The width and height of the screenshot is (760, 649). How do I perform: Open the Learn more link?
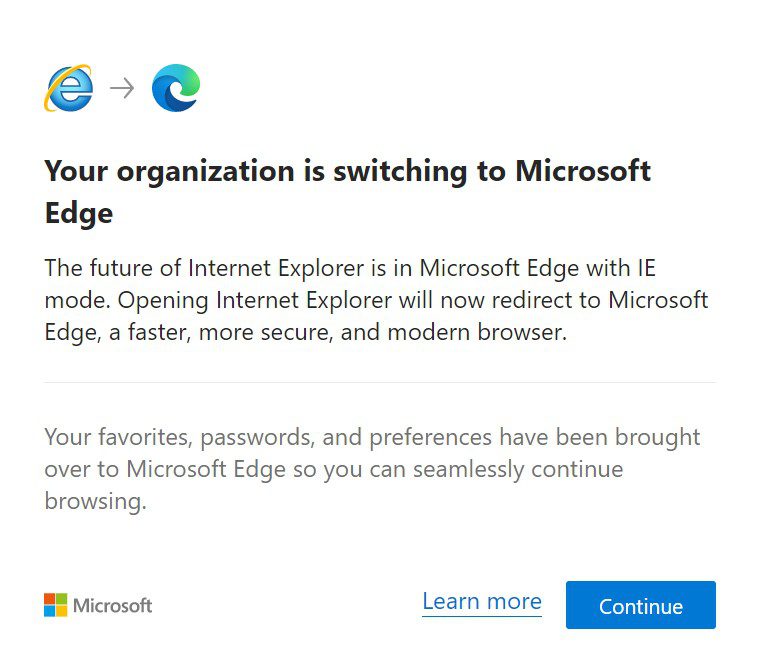(x=481, y=602)
